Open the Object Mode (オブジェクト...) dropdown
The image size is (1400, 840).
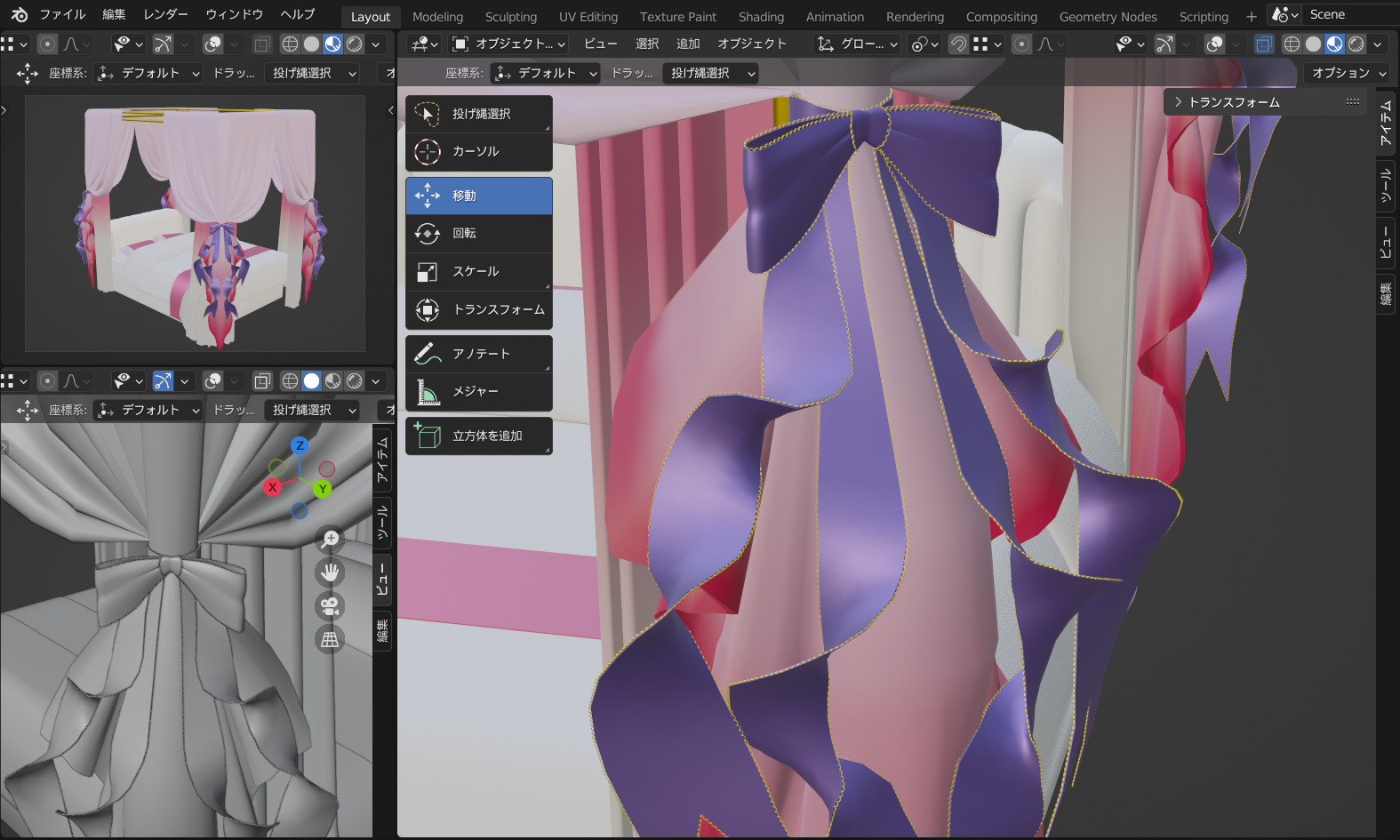click(508, 44)
